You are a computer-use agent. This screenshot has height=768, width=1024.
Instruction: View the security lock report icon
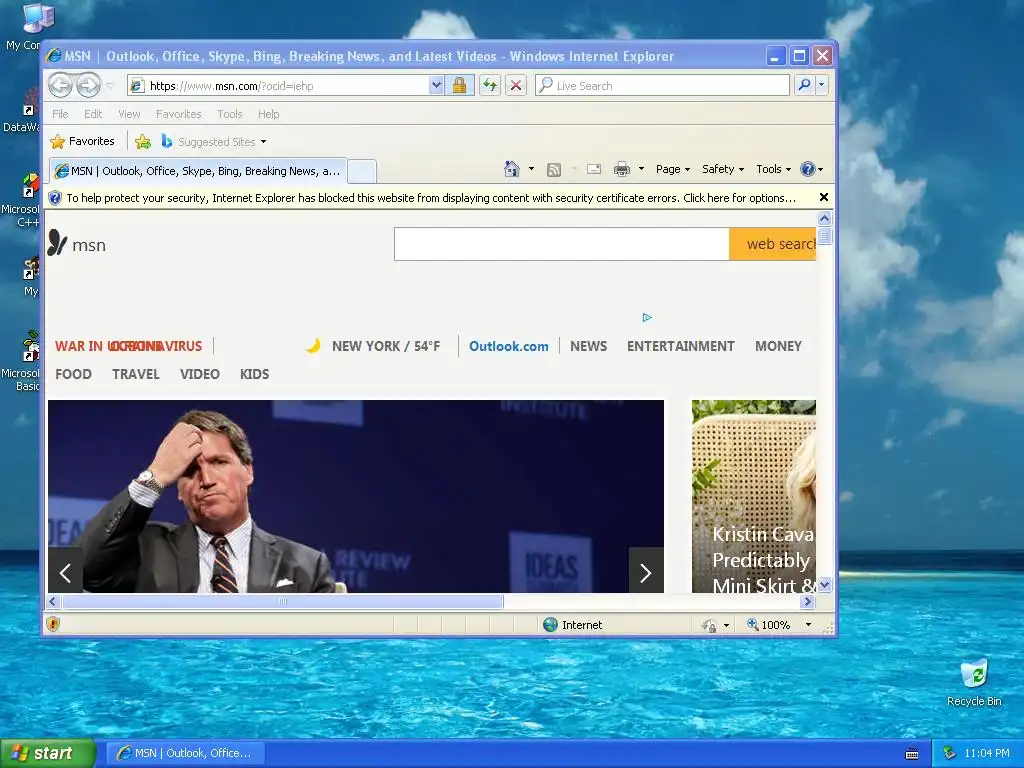point(459,86)
